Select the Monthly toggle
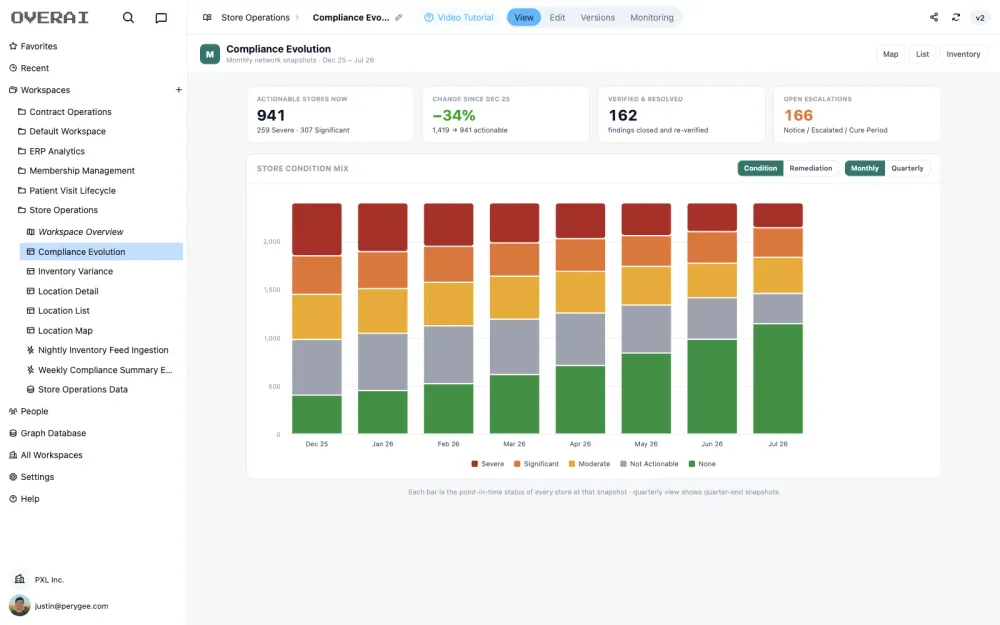 [x=864, y=168]
